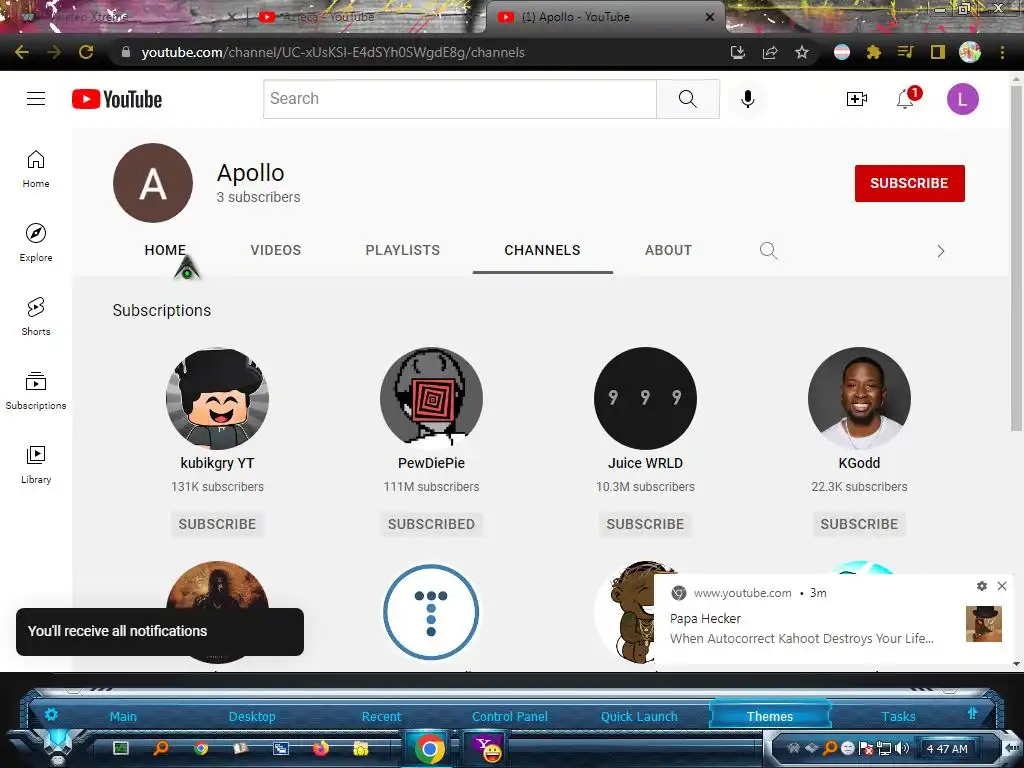Subscribe to KGodd

tap(859, 524)
